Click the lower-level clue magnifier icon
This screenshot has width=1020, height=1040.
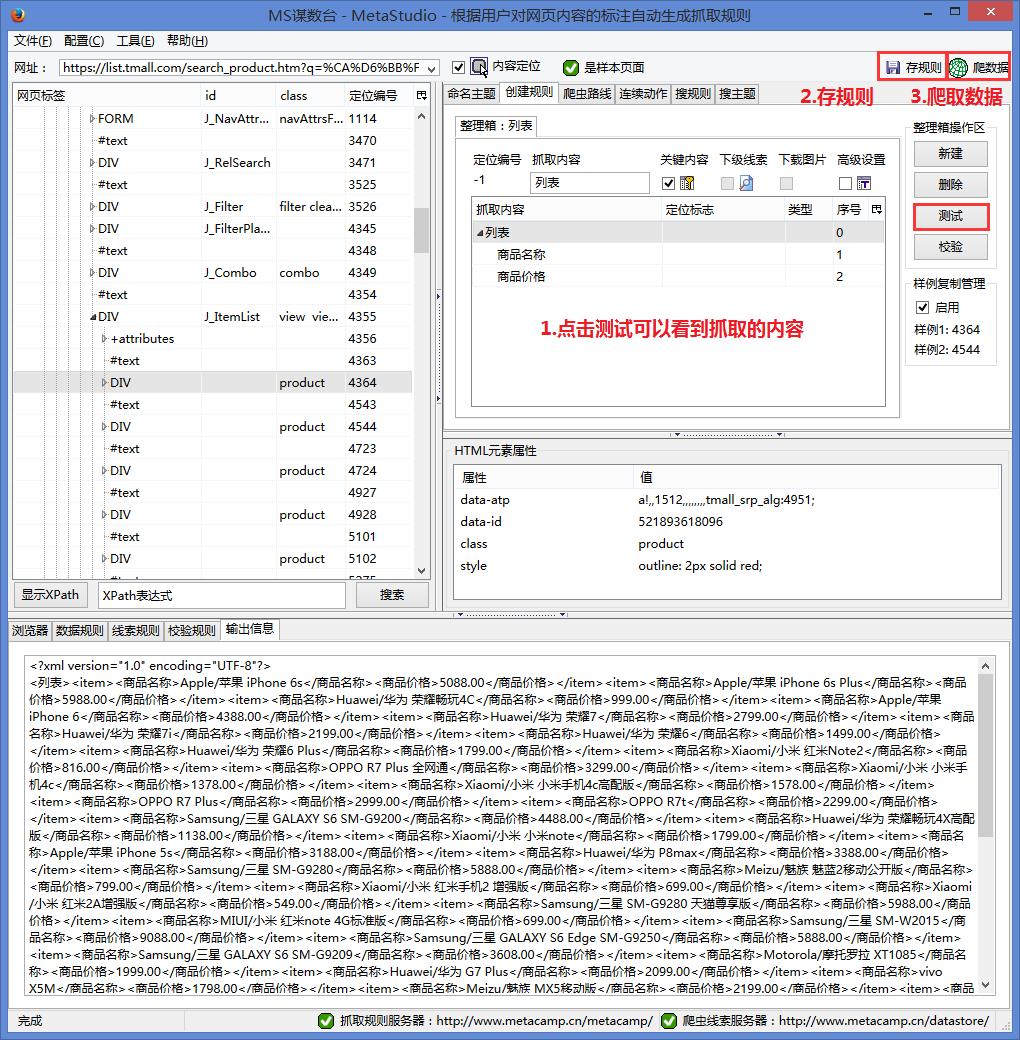pyautogui.click(x=746, y=183)
